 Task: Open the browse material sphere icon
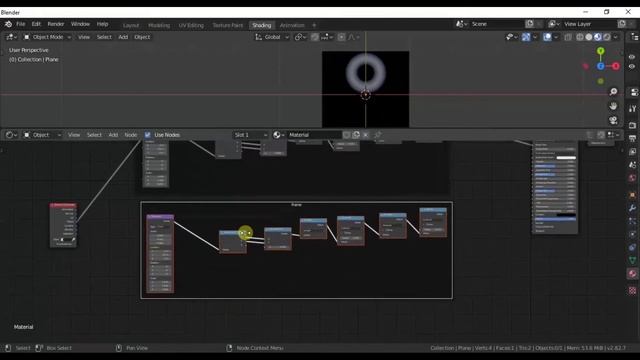coord(279,135)
